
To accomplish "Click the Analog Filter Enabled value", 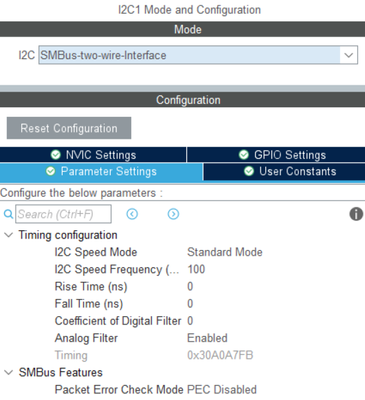I will pyautogui.click(x=207, y=338).
